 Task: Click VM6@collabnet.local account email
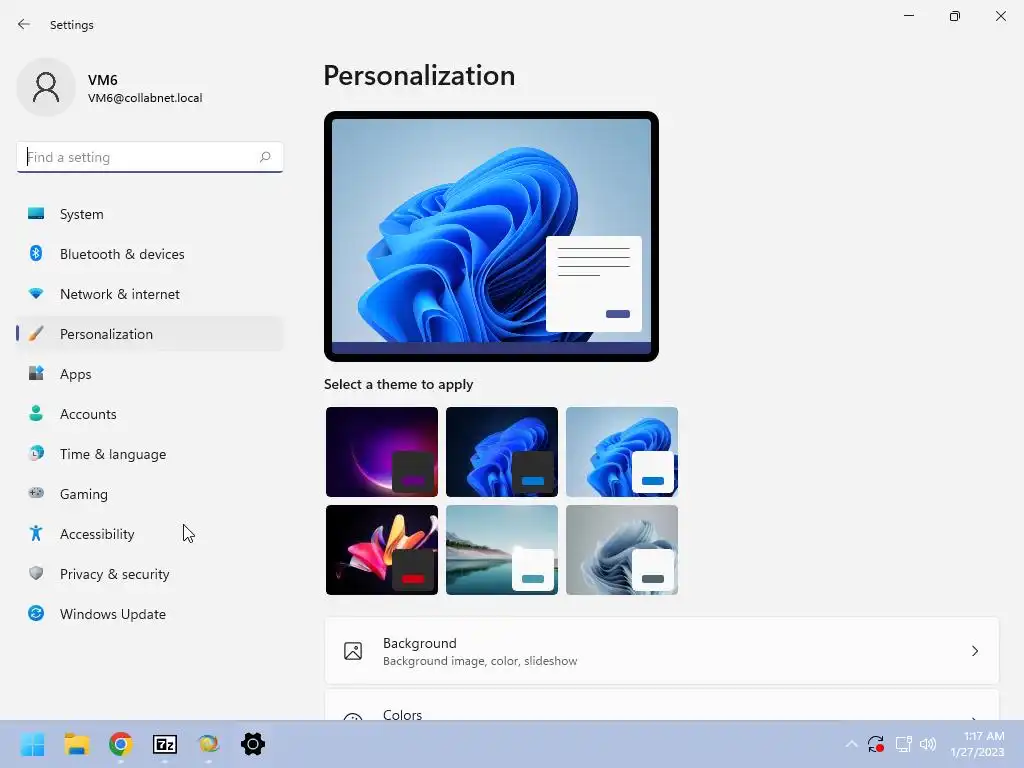click(x=145, y=98)
